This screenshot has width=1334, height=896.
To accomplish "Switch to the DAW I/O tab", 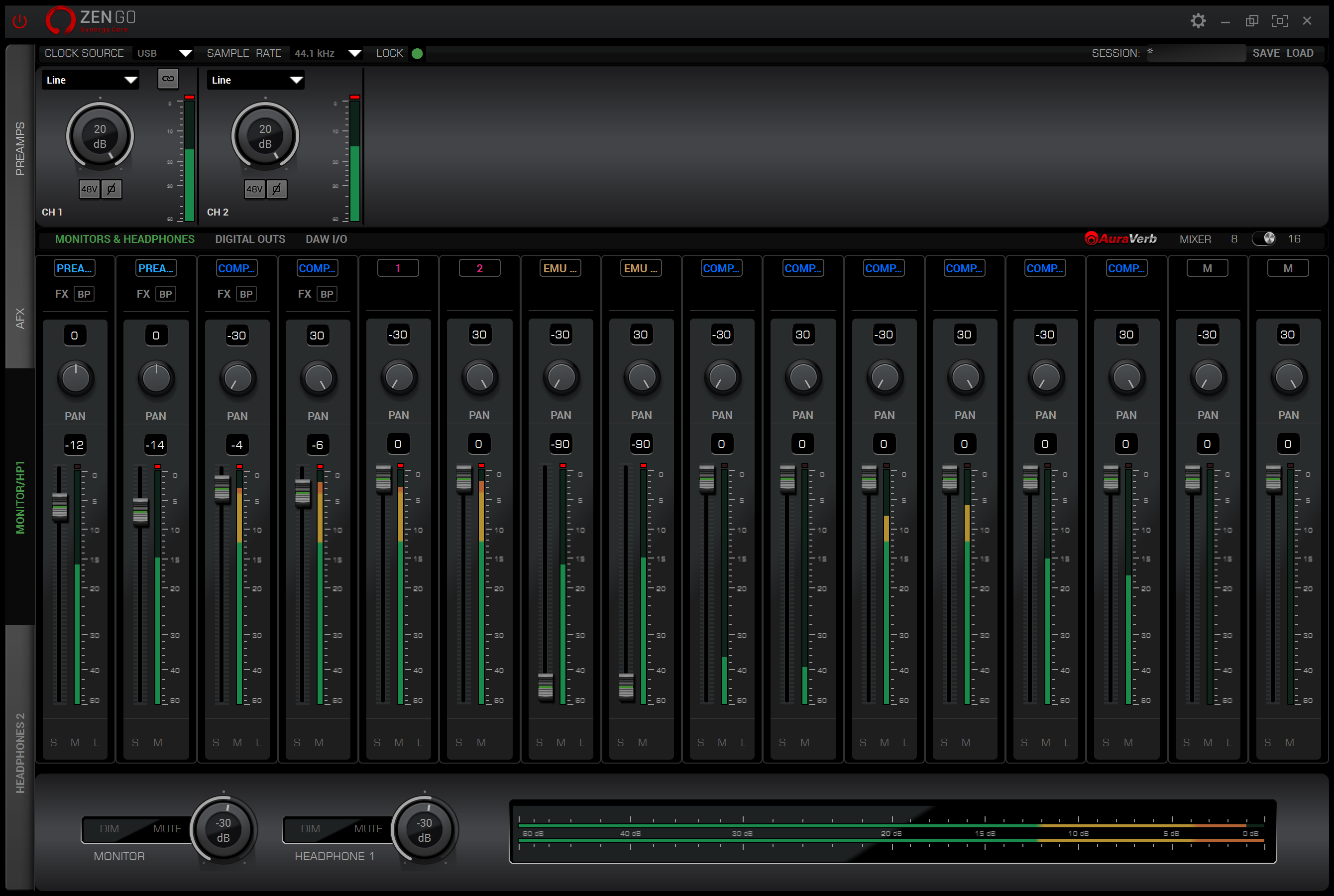I will pyautogui.click(x=326, y=239).
